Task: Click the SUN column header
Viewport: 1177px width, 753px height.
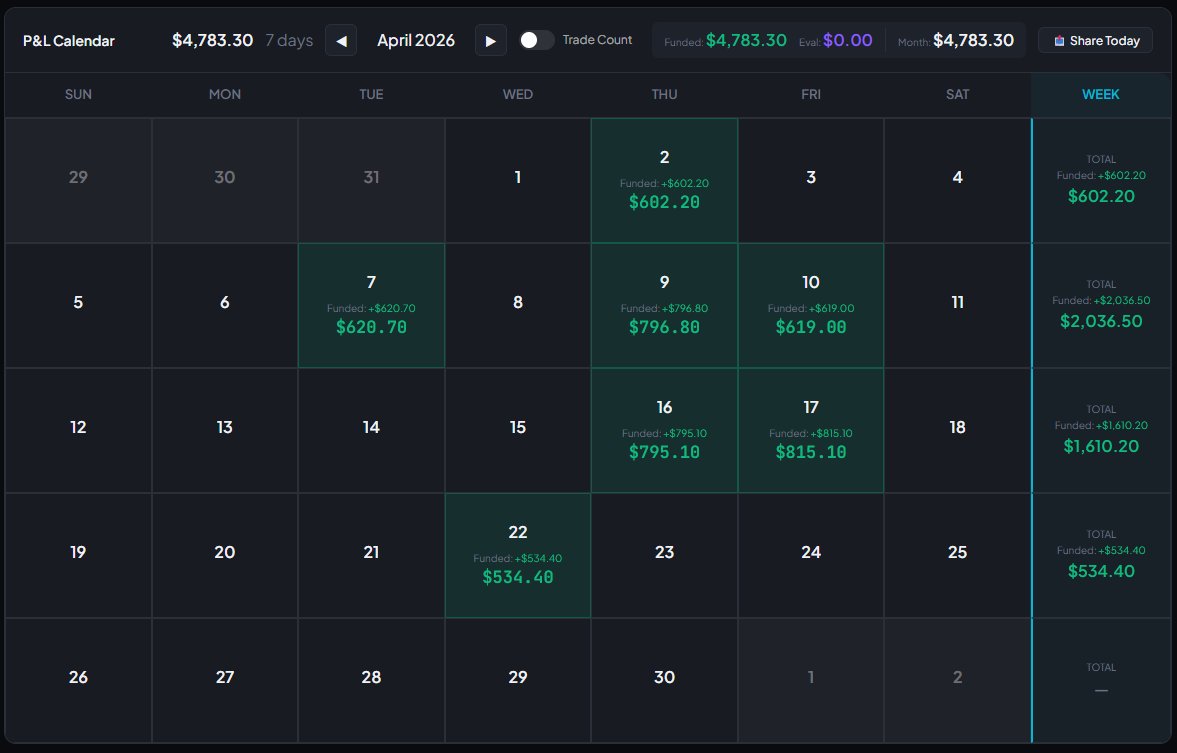Action: [x=78, y=95]
